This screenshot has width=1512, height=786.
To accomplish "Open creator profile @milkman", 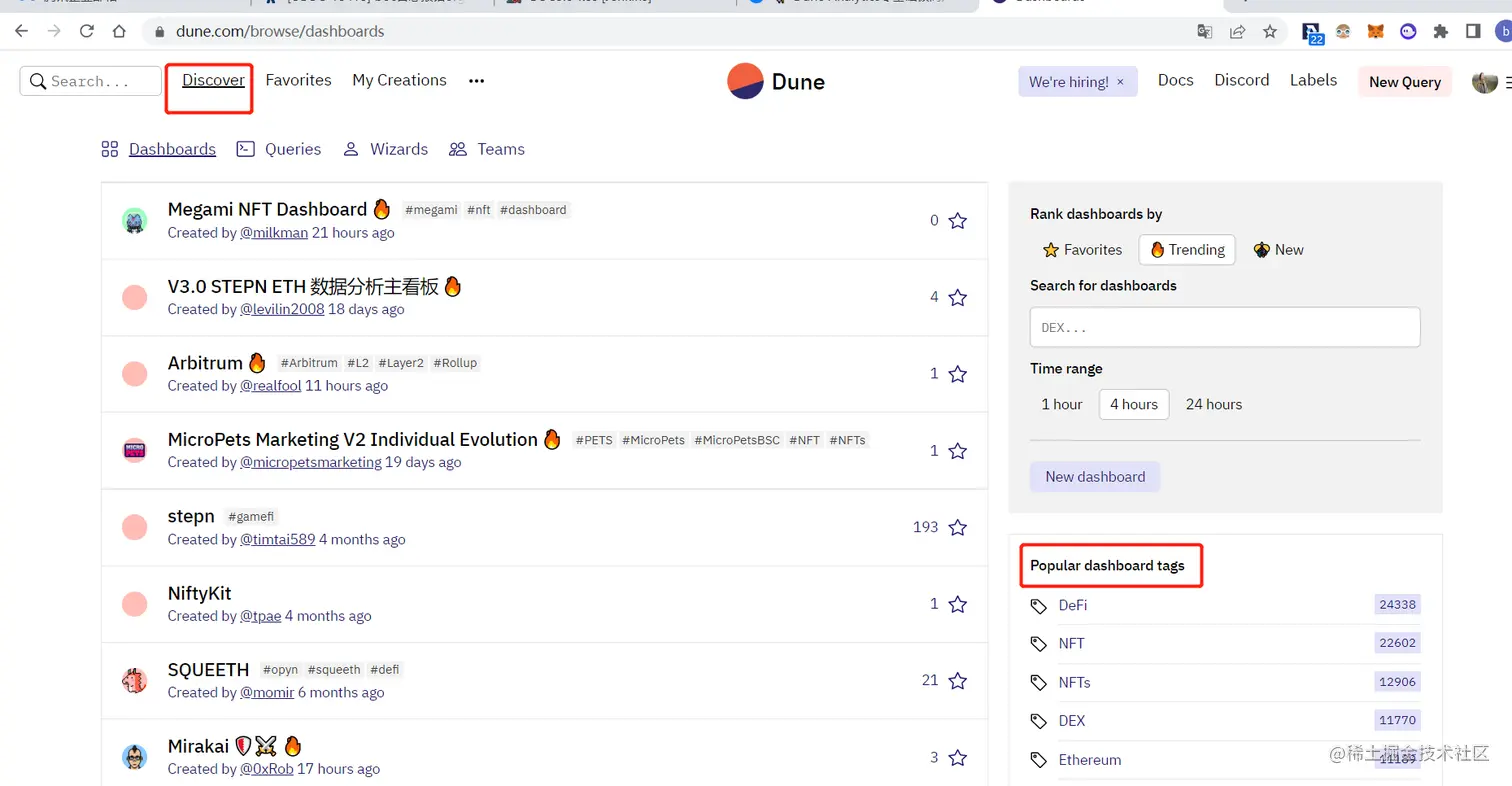I will click(274, 233).
